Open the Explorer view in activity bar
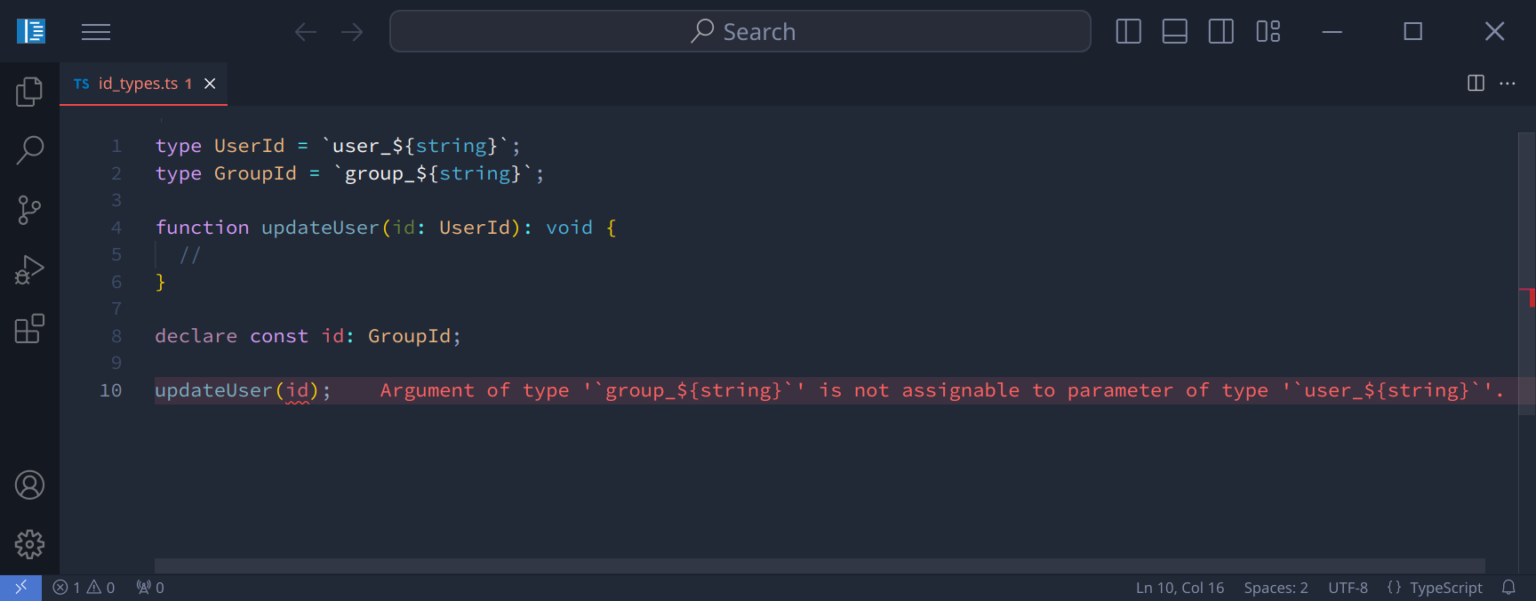The width and height of the screenshot is (1536, 601). [29, 92]
